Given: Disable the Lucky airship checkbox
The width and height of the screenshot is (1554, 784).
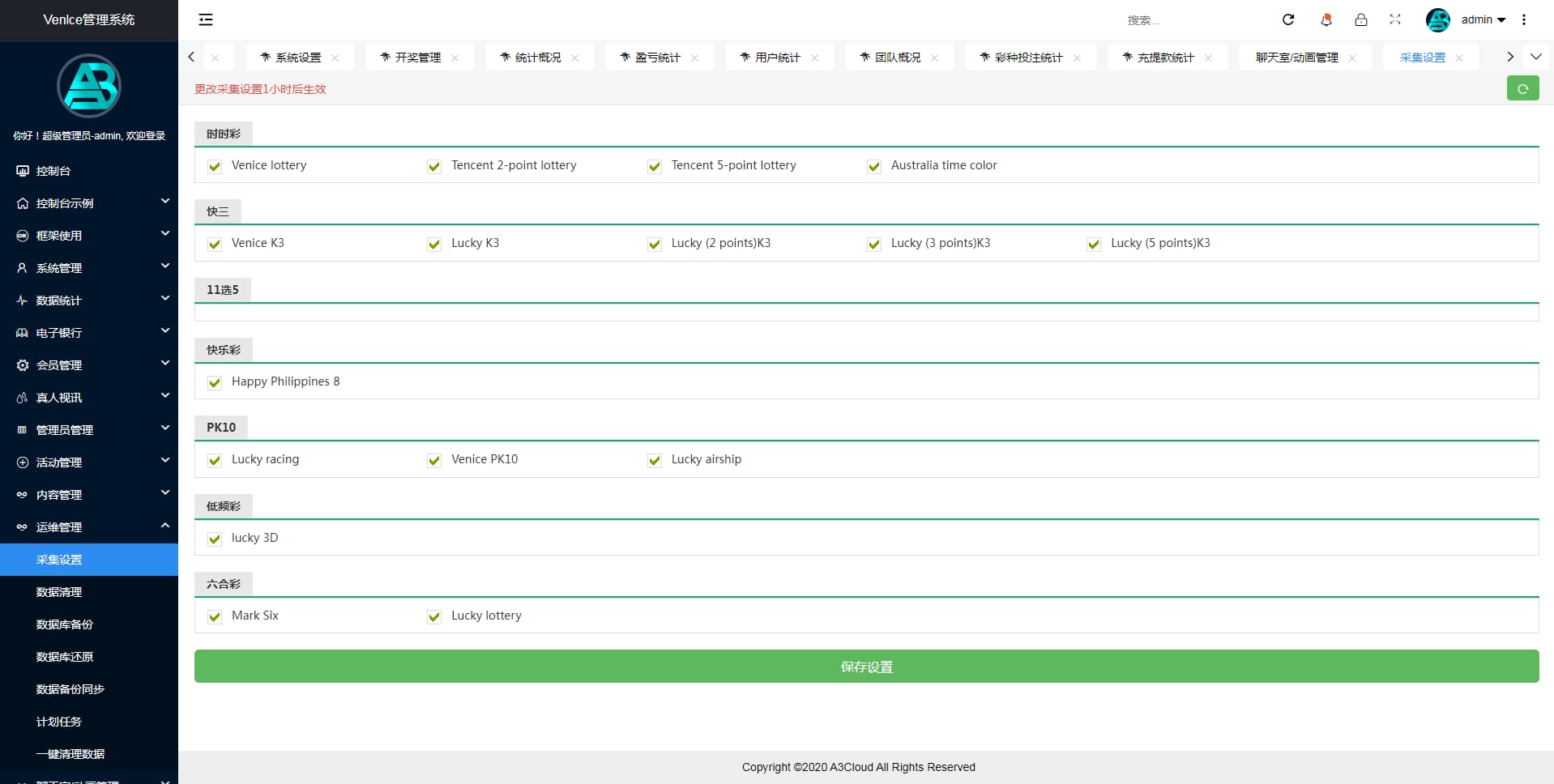Looking at the screenshot, I should click(655, 460).
